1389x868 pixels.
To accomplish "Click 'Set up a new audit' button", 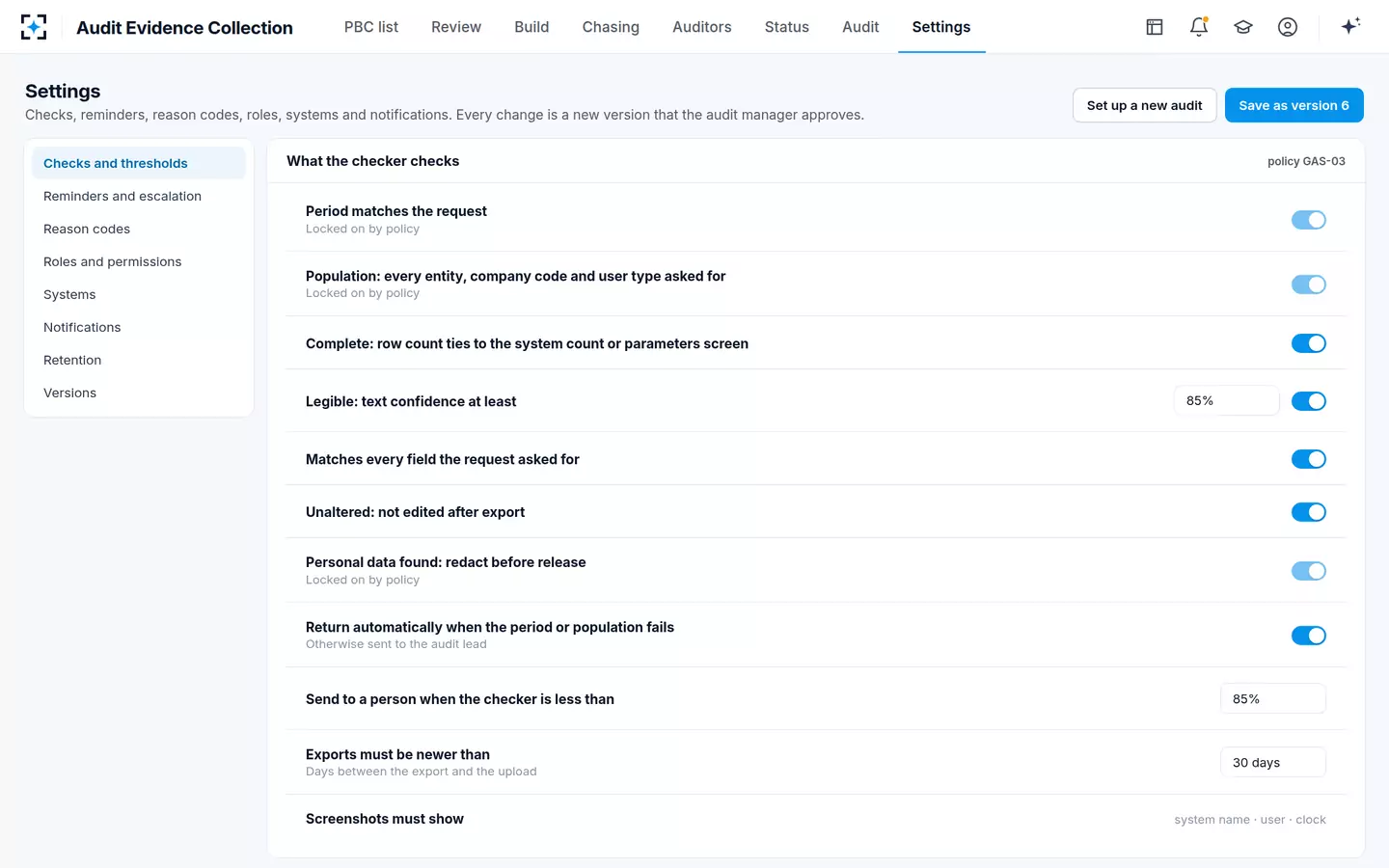I will (1145, 105).
